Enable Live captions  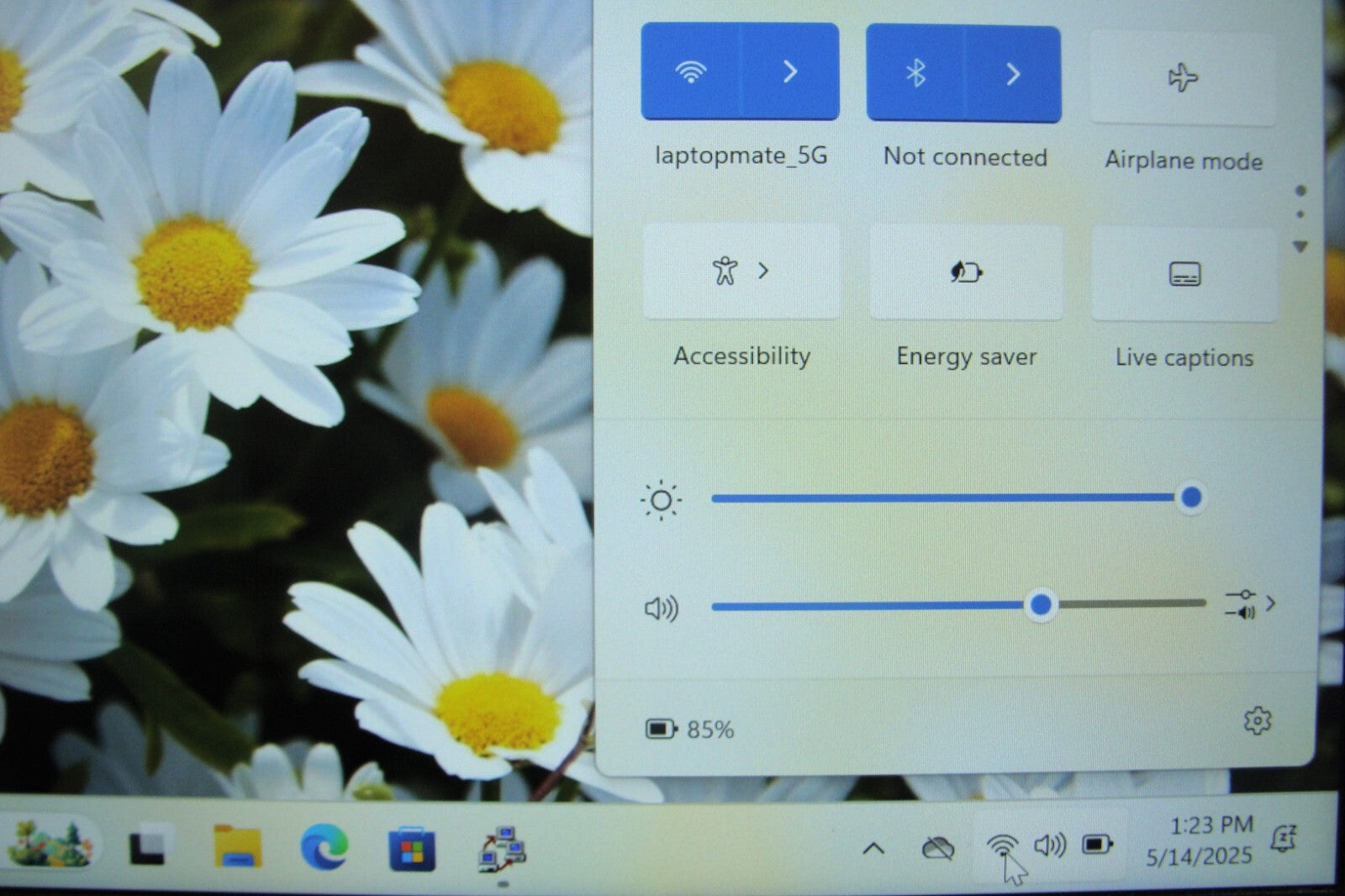[x=1184, y=274]
